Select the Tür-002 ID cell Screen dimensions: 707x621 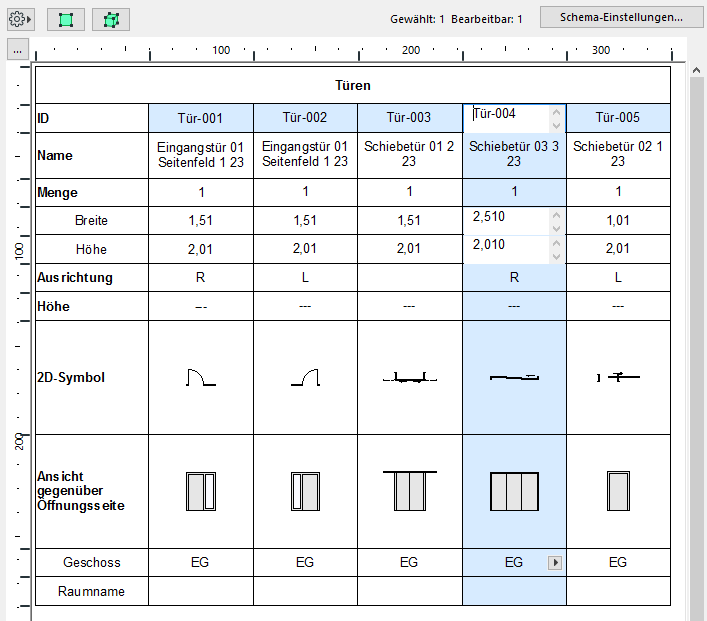[x=305, y=118]
